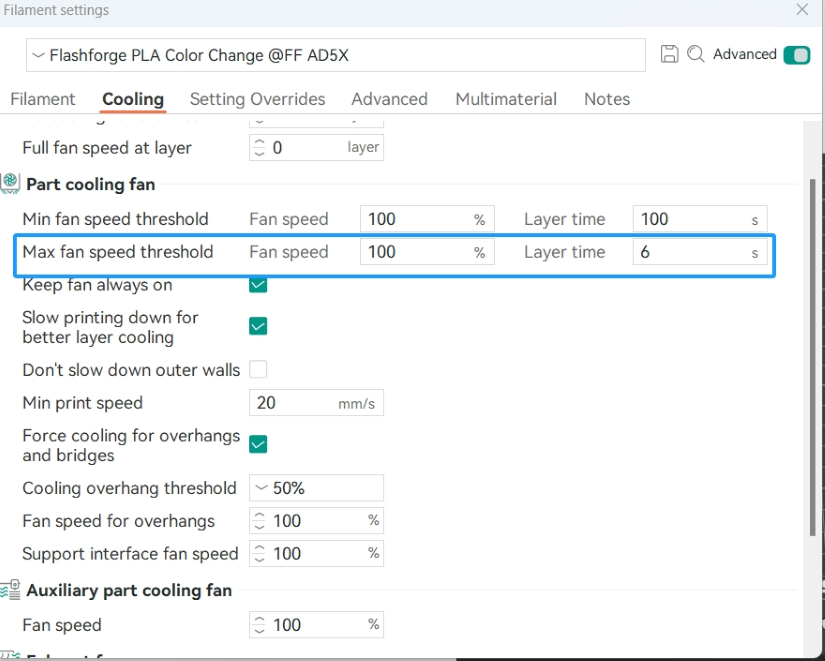
Task: Open the Setting Overrides tab
Action: pyautogui.click(x=257, y=99)
